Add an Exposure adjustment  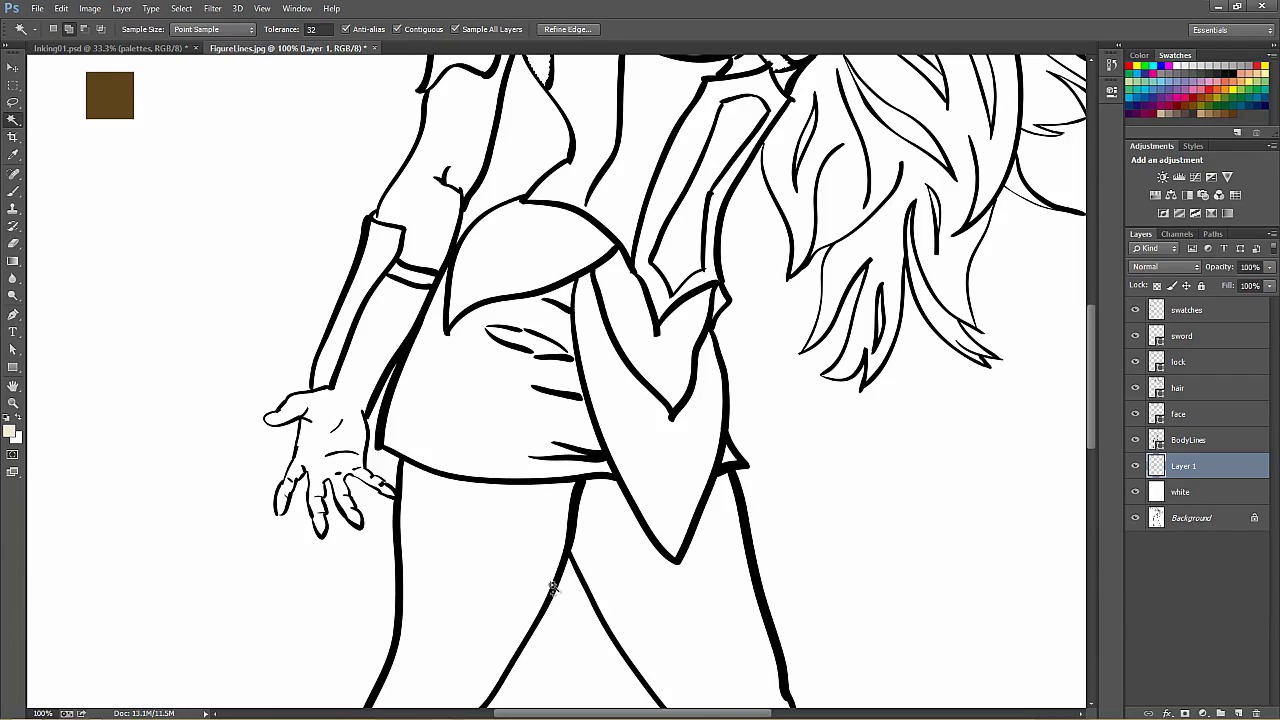click(1211, 177)
